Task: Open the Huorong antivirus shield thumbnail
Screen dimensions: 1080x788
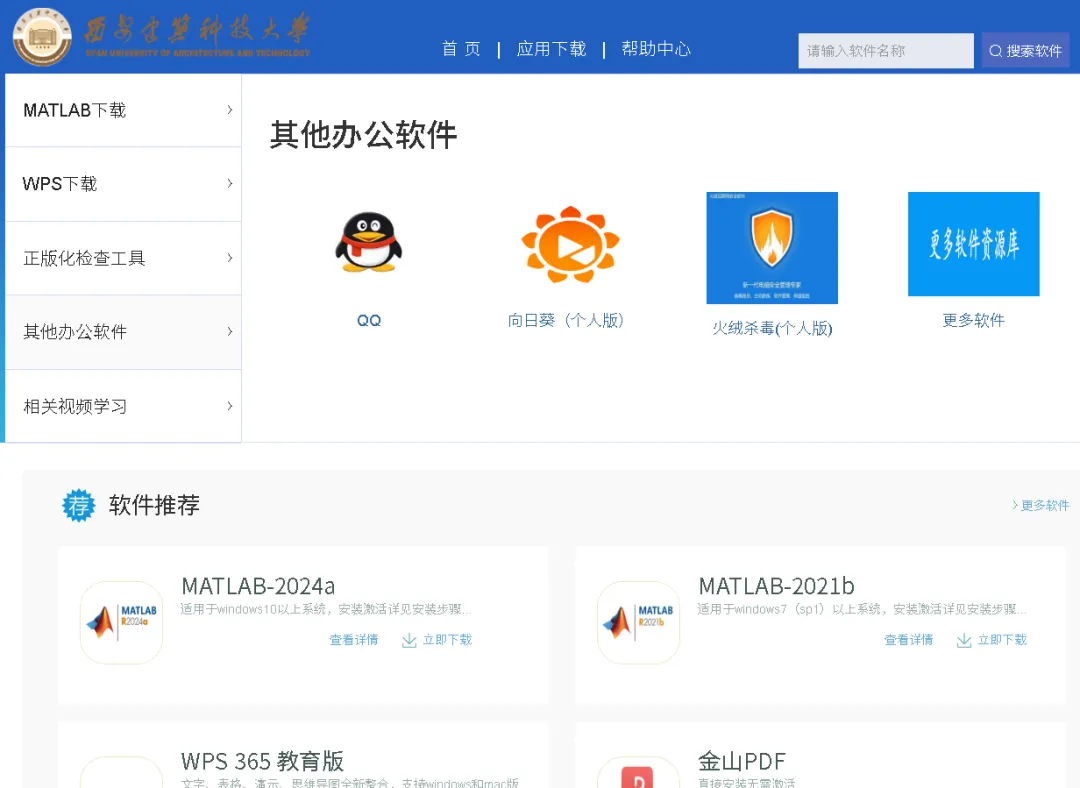Action: click(x=772, y=248)
